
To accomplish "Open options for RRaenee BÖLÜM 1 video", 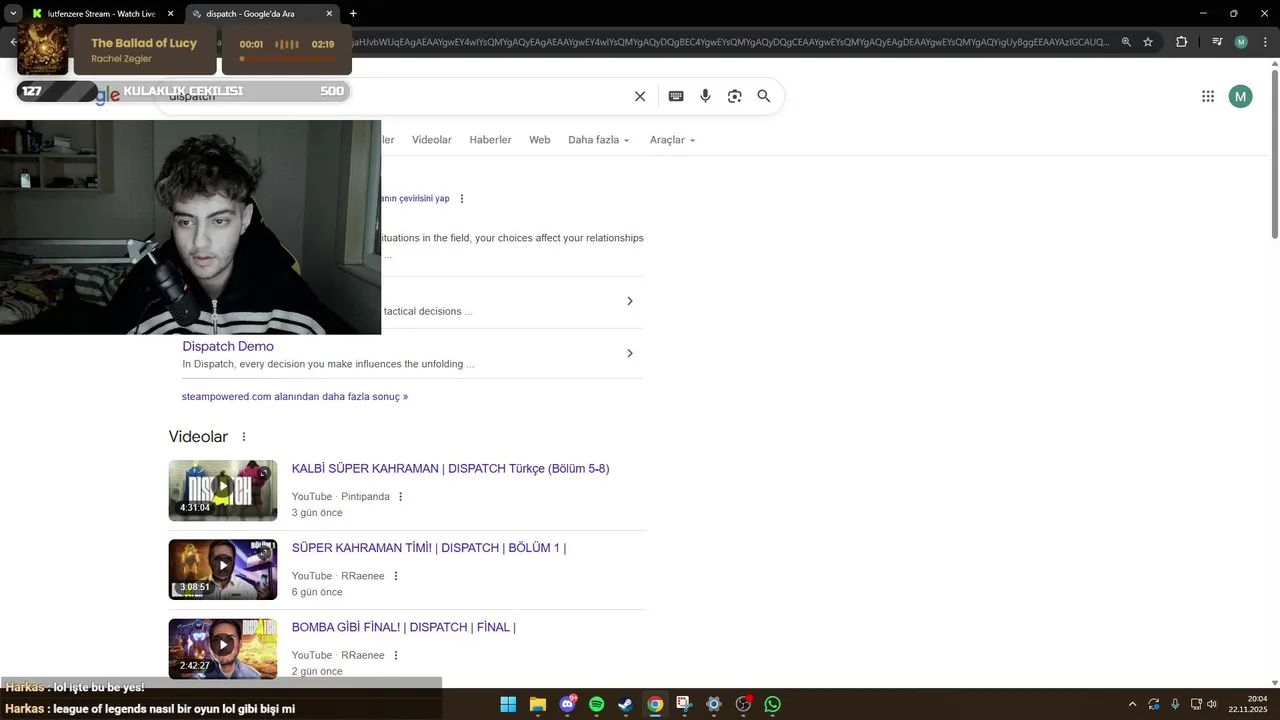I will (x=396, y=576).
